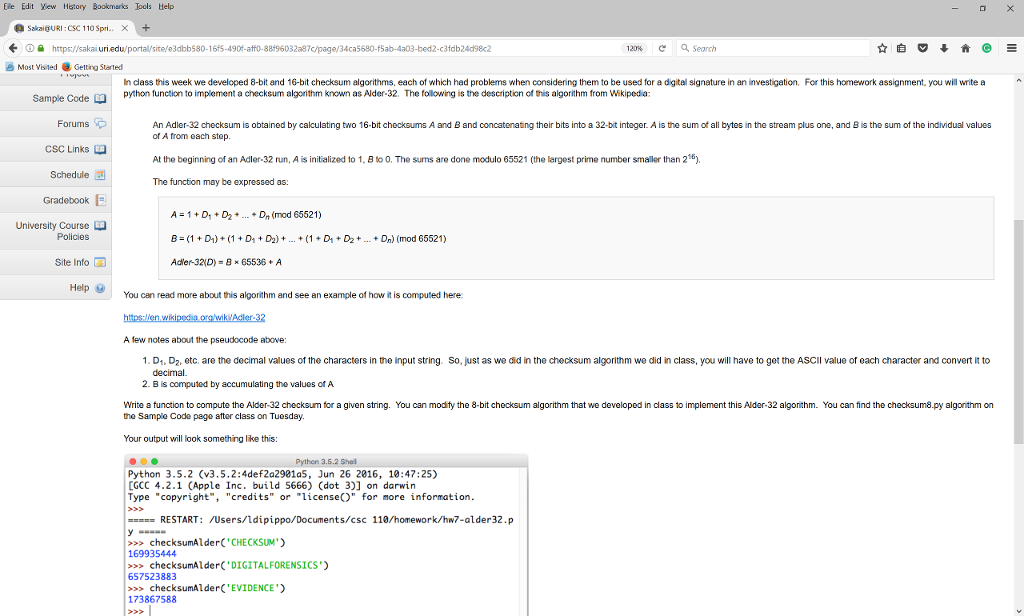Open the Firefox hamburger menu
Image resolution: width=1024 pixels, height=616 pixels.
coord(1010,48)
